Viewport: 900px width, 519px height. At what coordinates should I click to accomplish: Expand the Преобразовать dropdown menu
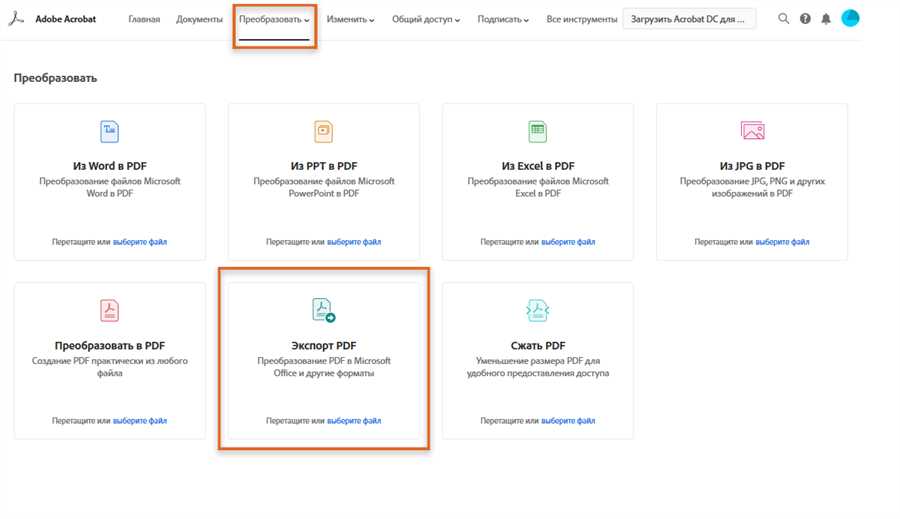(x=274, y=19)
